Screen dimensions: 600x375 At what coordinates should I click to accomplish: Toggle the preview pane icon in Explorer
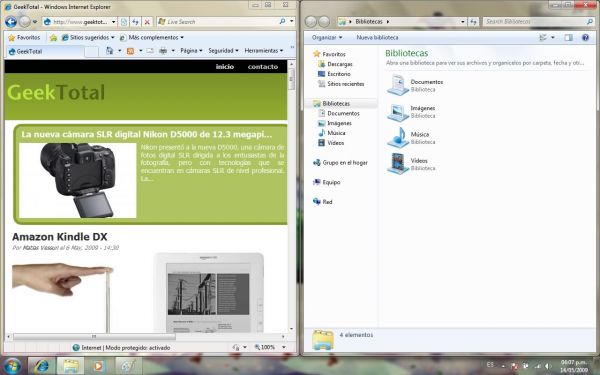[x=568, y=38]
